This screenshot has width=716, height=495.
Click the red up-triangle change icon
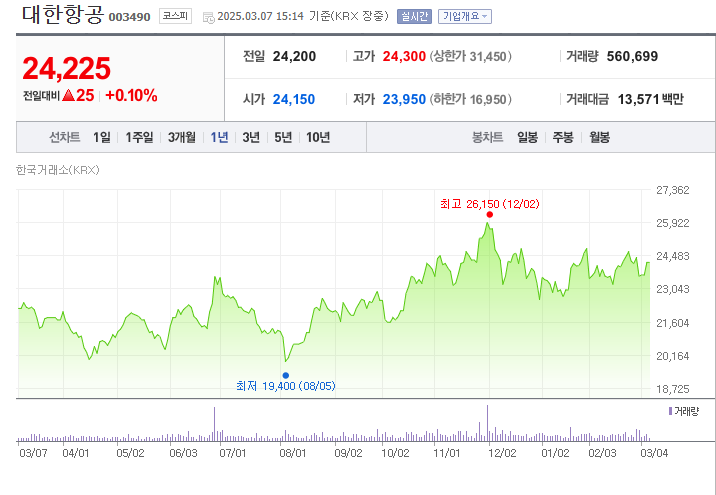tap(68, 95)
